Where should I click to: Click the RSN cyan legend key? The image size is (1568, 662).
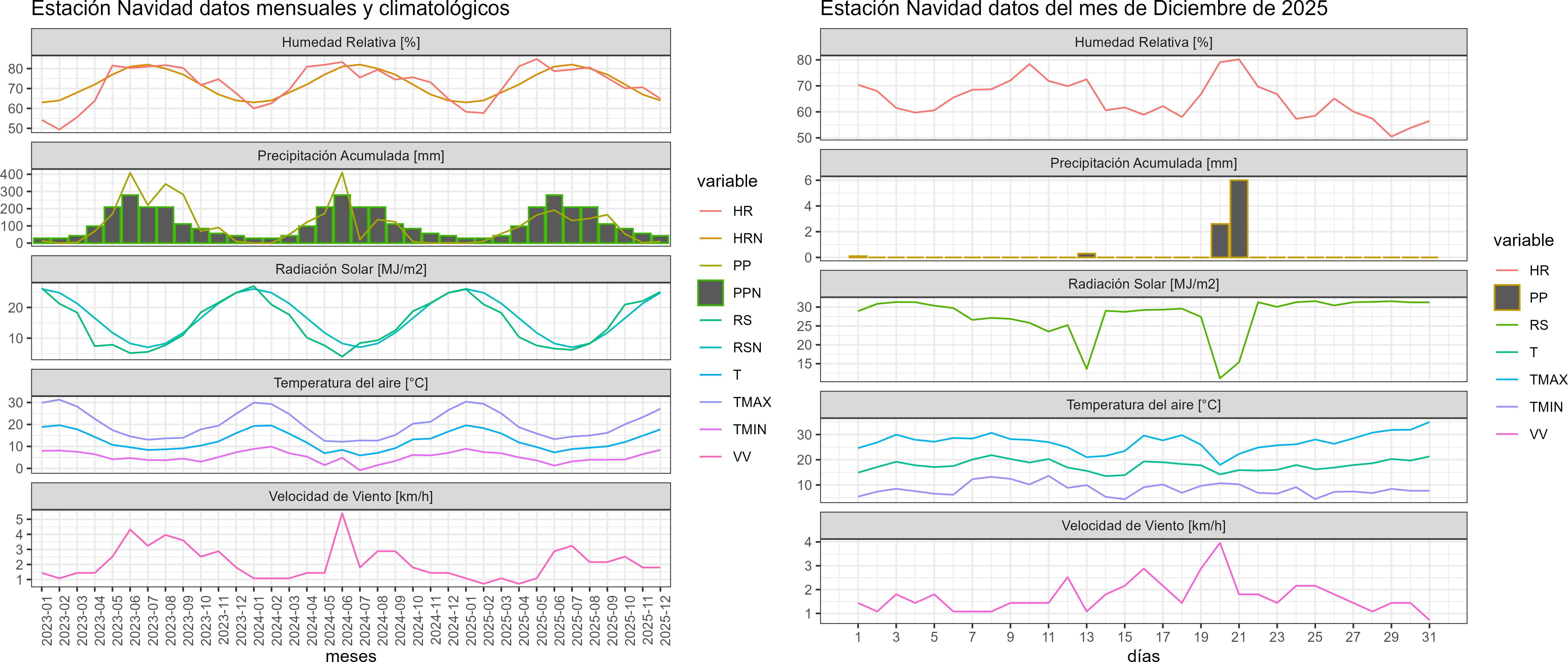coord(710,347)
